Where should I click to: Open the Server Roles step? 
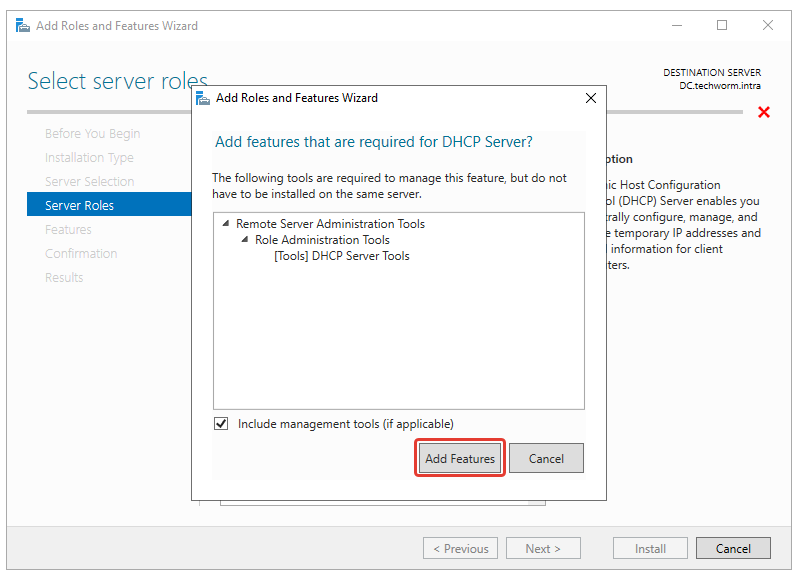(80, 206)
